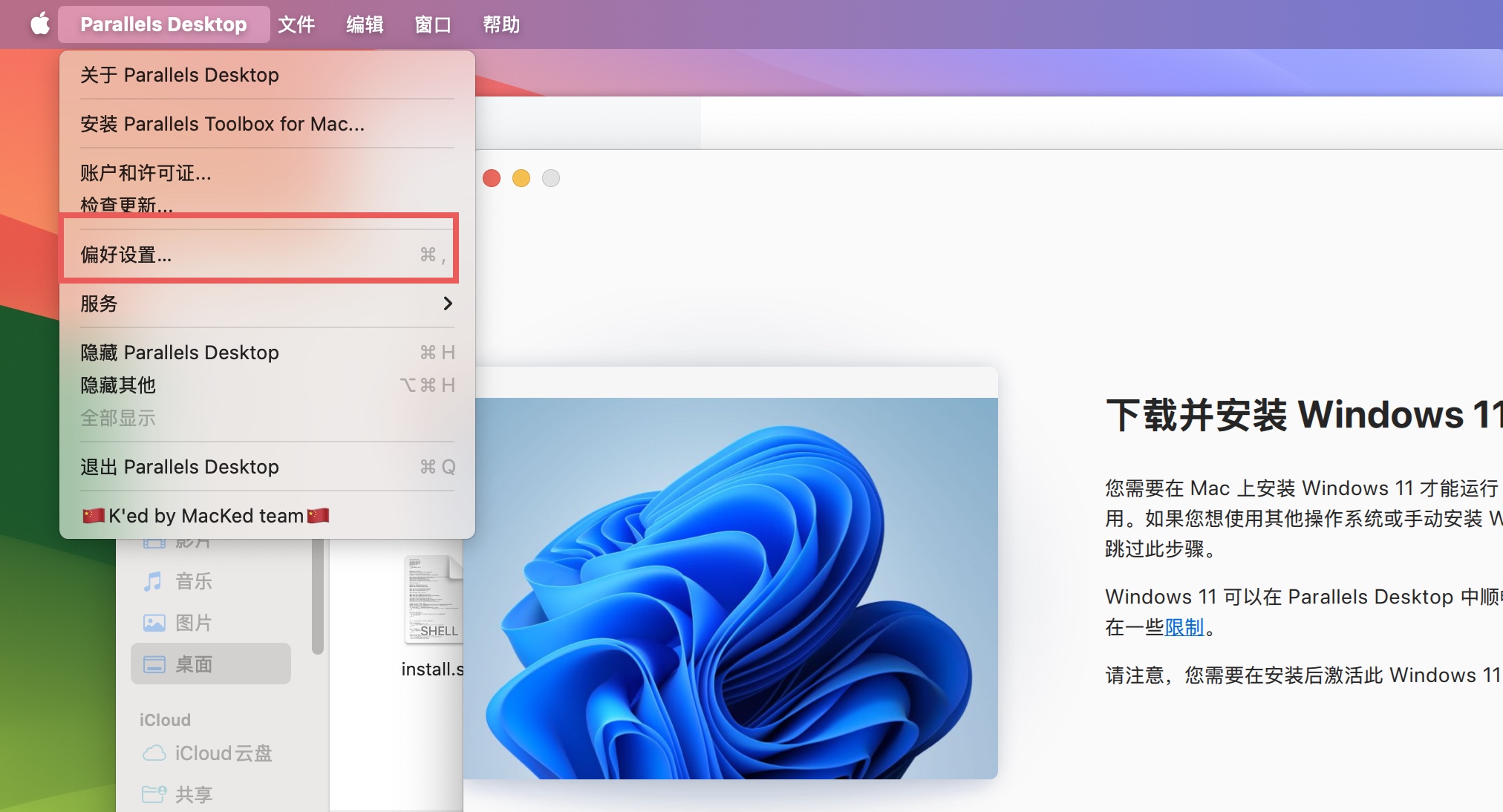Image resolution: width=1503 pixels, height=812 pixels.
Task: Select the install shell script file icon
Action: tap(434, 599)
